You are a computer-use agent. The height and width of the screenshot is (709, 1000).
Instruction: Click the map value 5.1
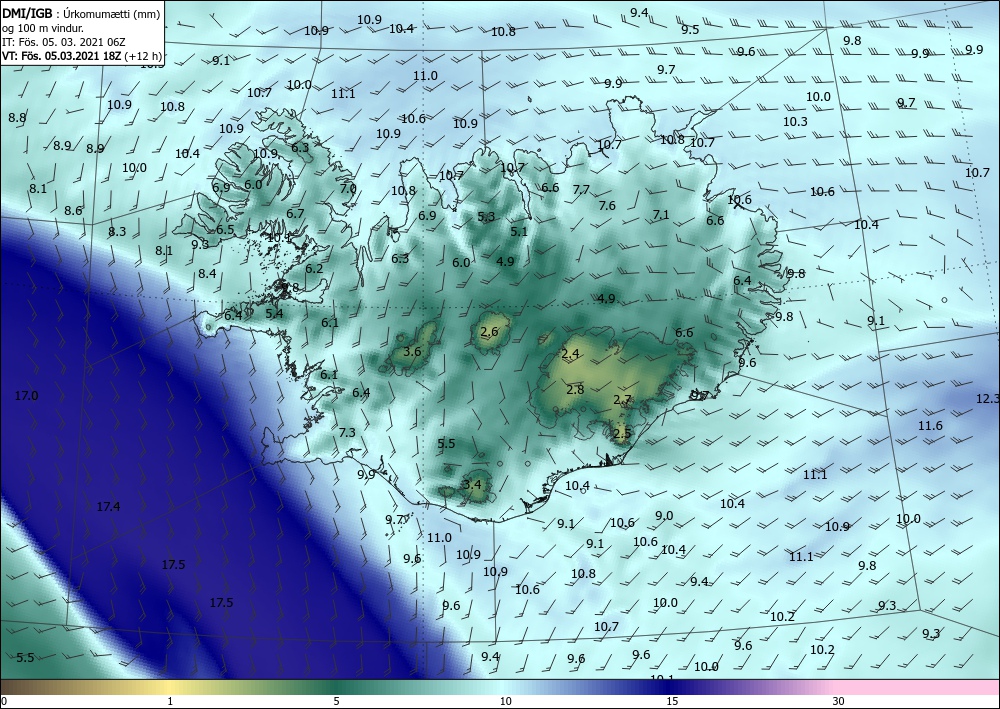point(519,231)
